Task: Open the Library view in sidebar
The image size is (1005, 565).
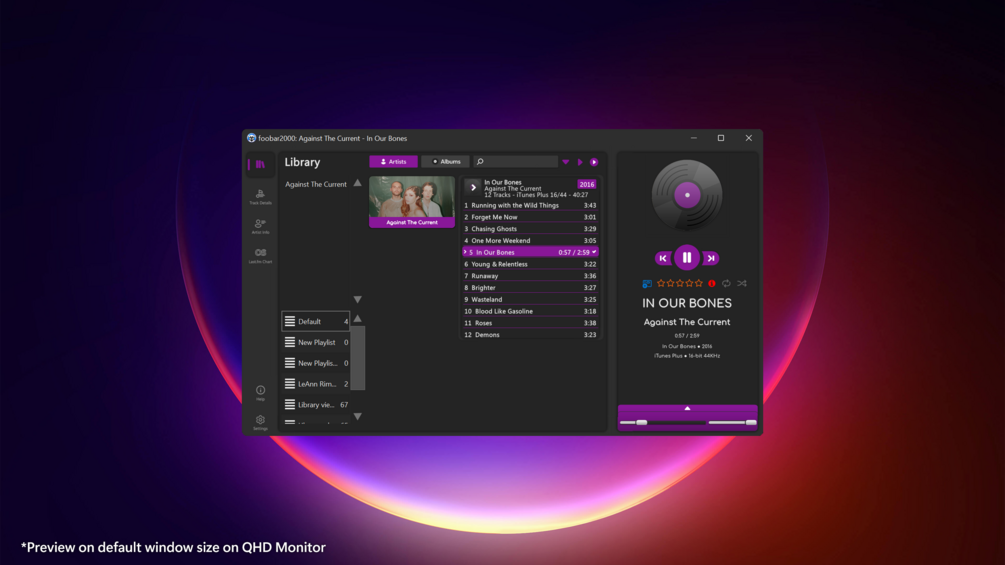Action: tap(260, 165)
